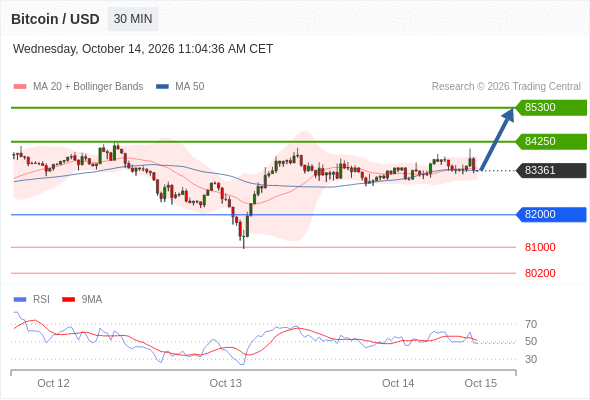Select the blue 82000 pivot price tag
The width and height of the screenshot is (590, 400).
click(551, 214)
